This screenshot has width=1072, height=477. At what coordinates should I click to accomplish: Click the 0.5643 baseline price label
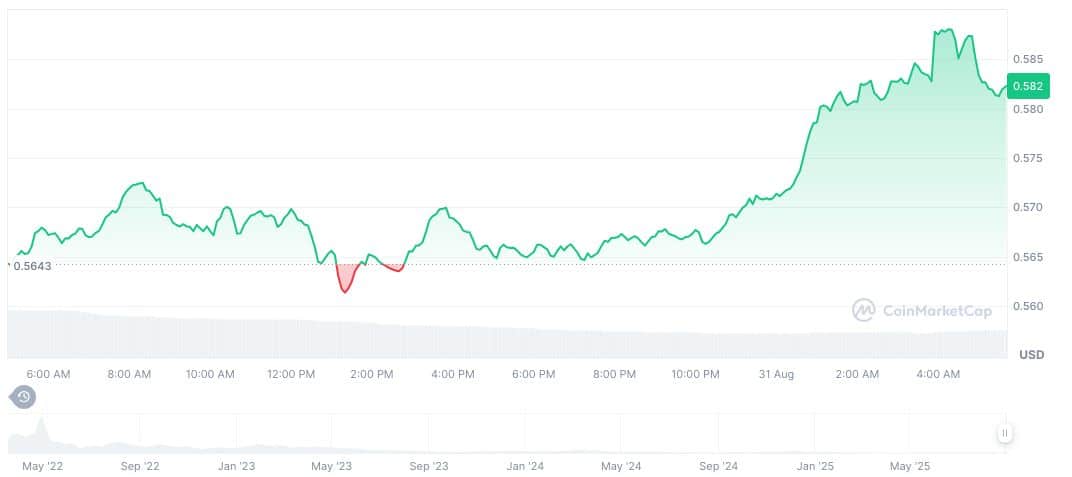click(x=32, y=266)
